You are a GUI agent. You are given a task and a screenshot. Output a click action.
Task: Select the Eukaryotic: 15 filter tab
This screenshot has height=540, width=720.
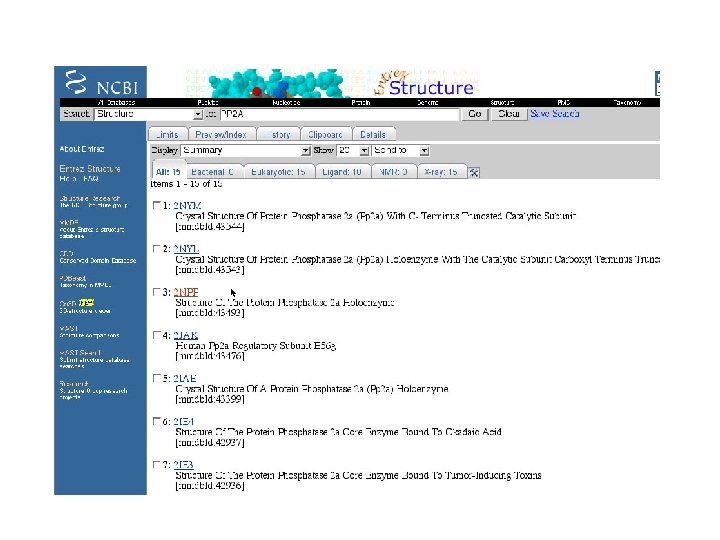tap(278, 172)
